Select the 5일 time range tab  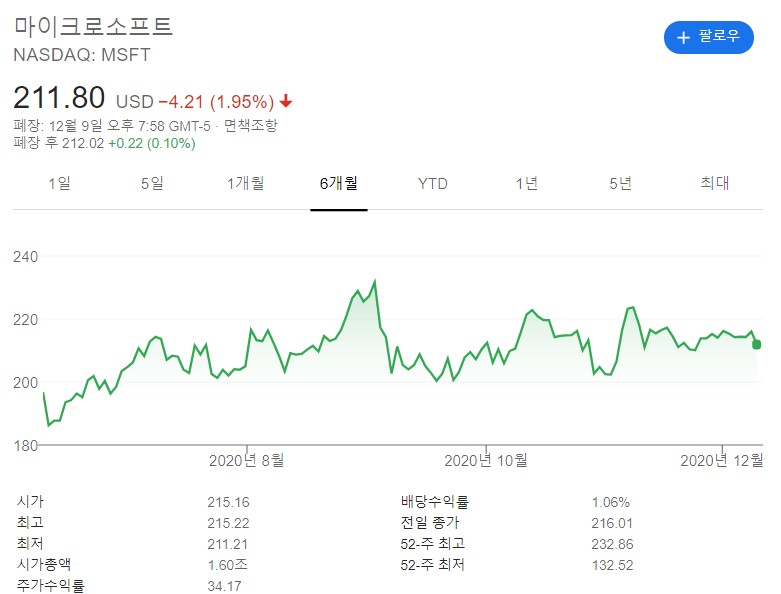tap(152, 183)
